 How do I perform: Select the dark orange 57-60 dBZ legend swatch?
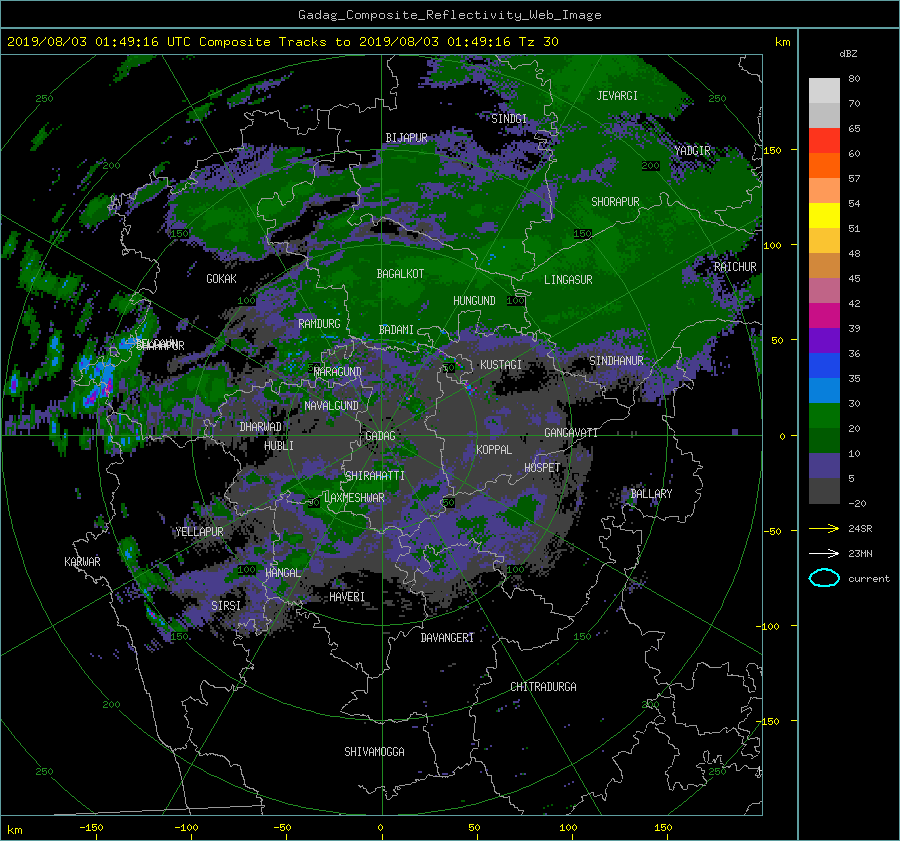pyautogui.click(x=824, y=166)
